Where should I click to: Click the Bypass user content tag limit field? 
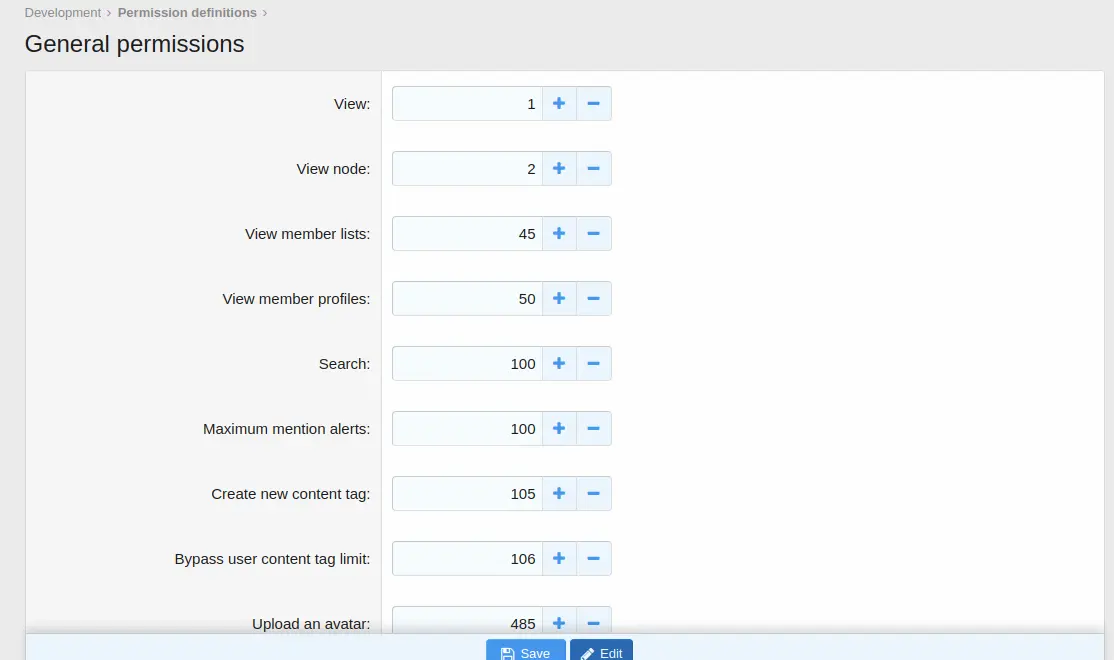pos(467,559)
